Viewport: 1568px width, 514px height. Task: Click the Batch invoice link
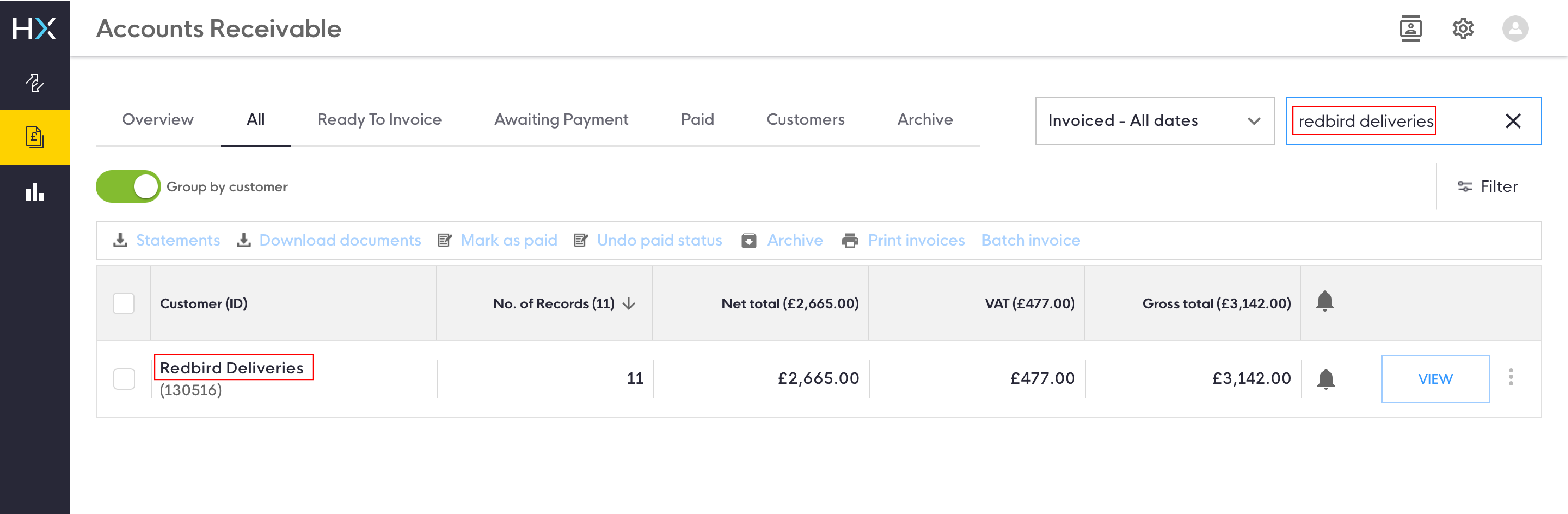(1031, 240)
